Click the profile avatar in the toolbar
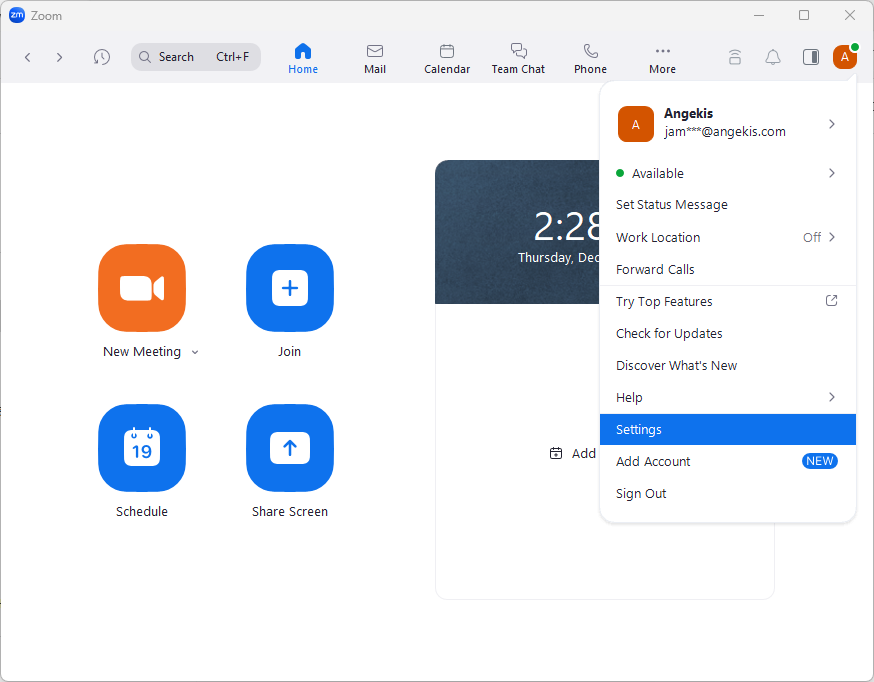Image resolution: width=874 pixels, height=682 pixels. point(845,57)
